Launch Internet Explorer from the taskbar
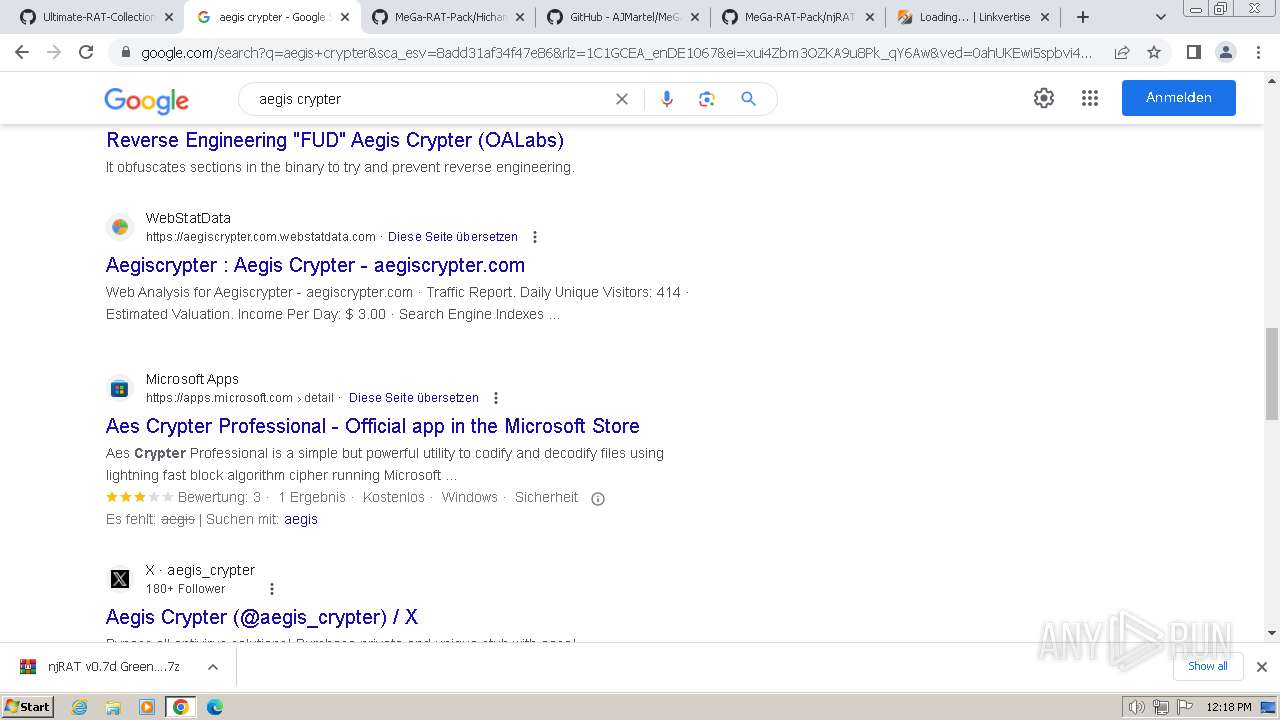 pyautogui.click(x=80, y=707)
